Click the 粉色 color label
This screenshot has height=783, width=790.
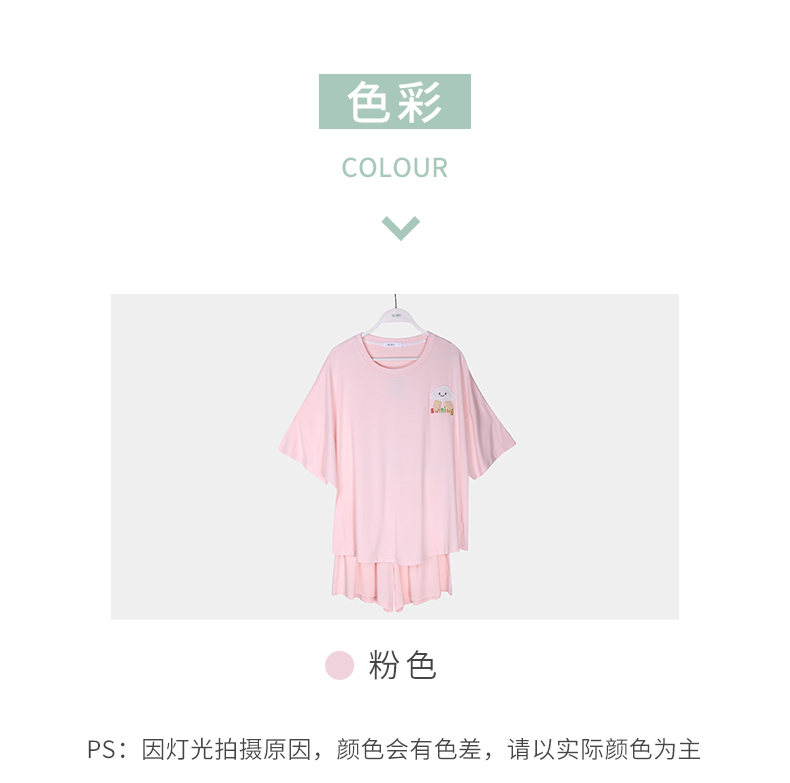[x=402, y=665]
